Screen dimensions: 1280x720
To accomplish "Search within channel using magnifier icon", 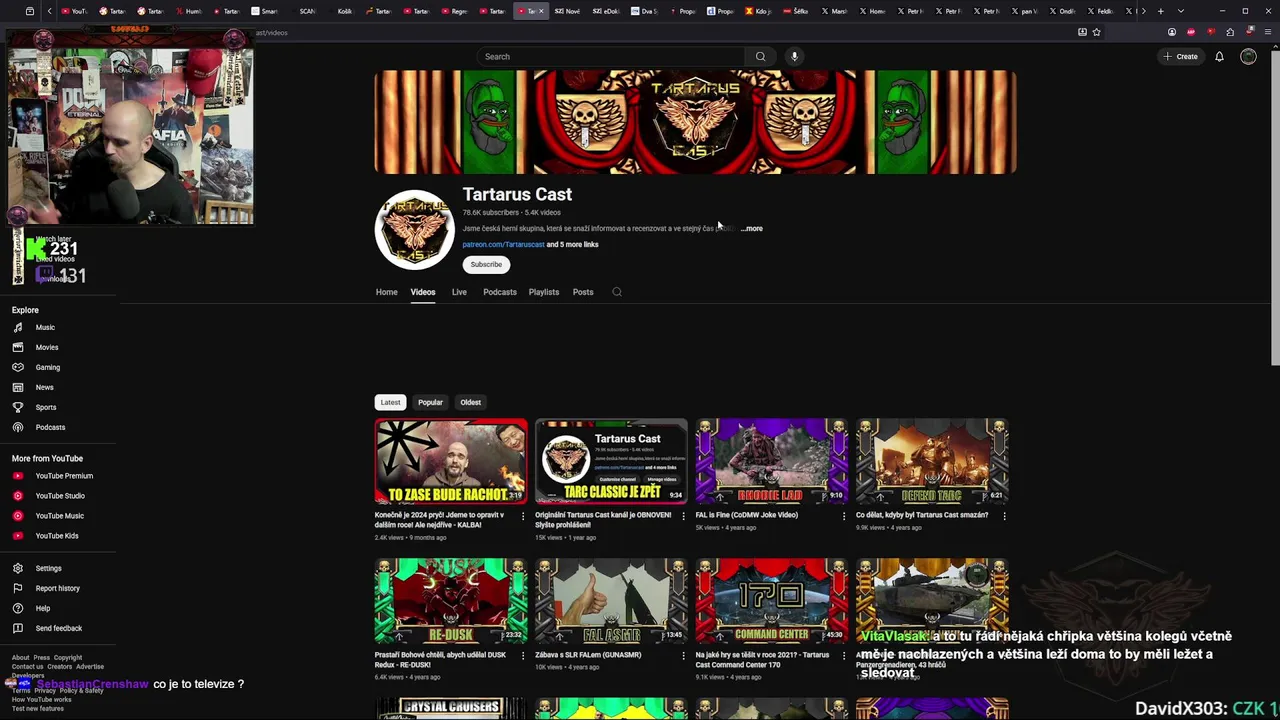I will click(616, 292).
